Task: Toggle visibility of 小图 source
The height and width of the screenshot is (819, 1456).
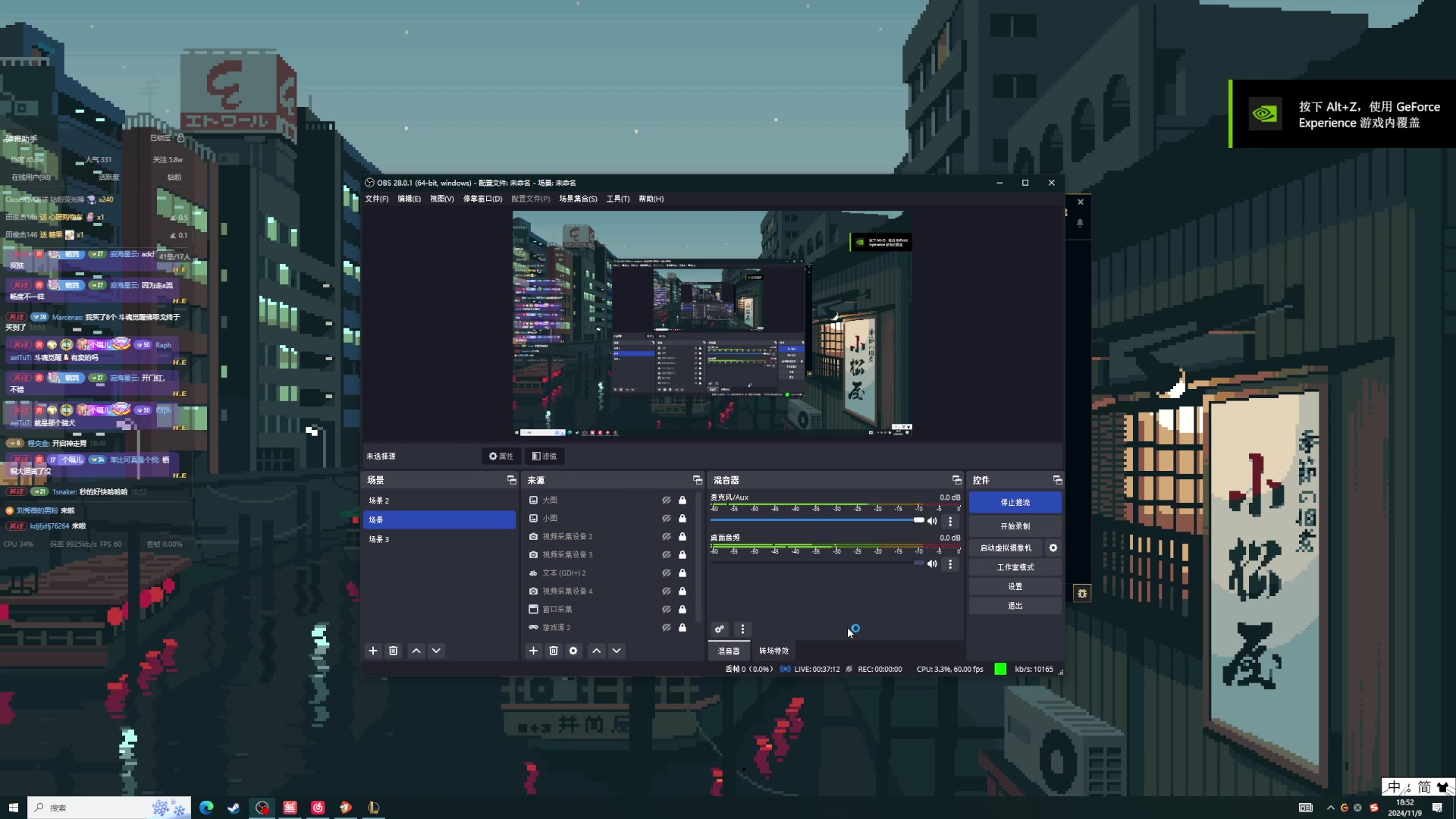Action: pyautogui.click(x=666, y=519)
